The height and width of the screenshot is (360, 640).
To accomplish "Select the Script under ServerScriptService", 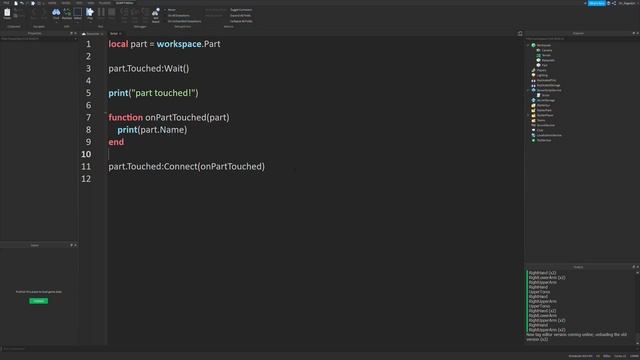I will (545, 95).
